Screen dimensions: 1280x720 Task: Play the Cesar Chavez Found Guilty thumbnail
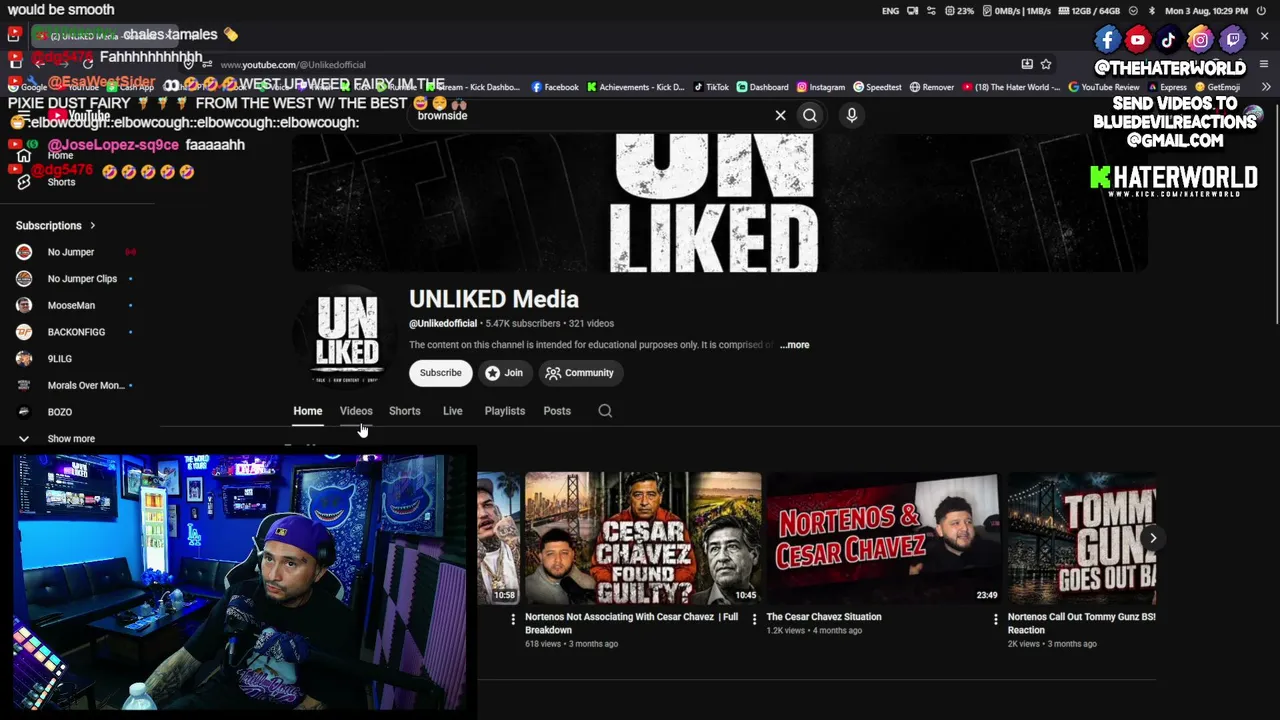point(643,538)
